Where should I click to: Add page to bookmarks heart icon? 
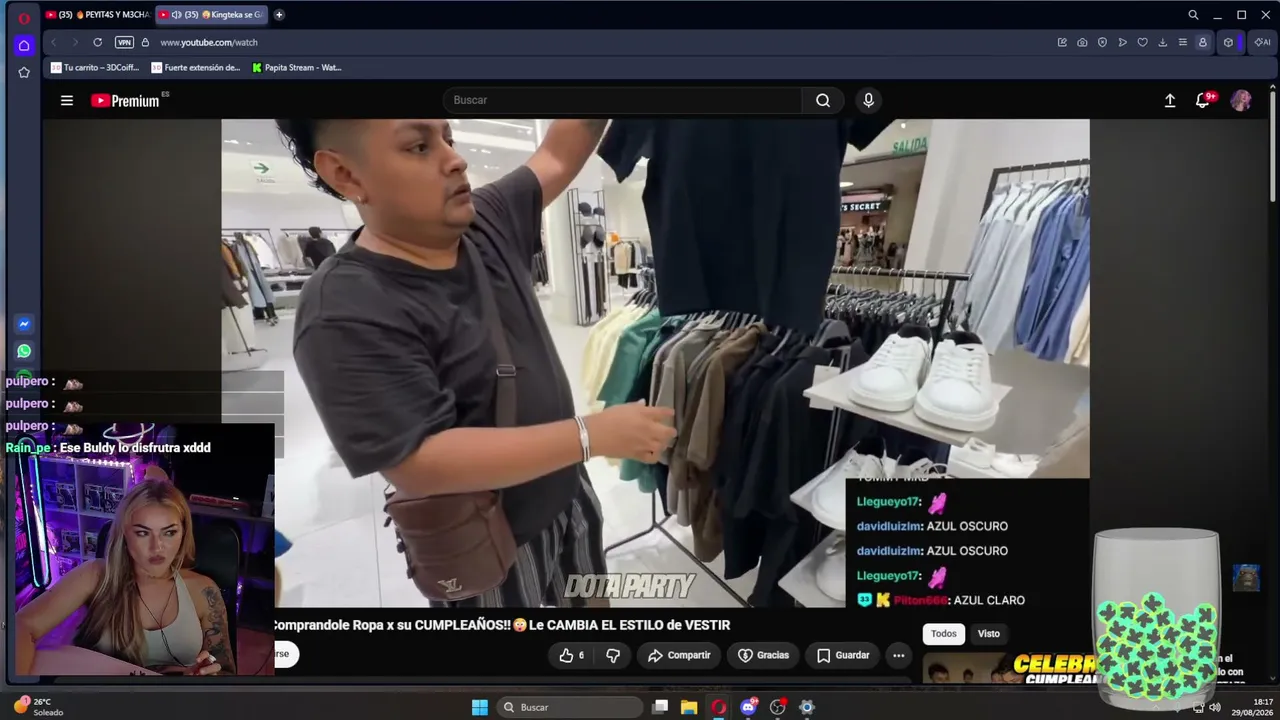pos(1142,42)
